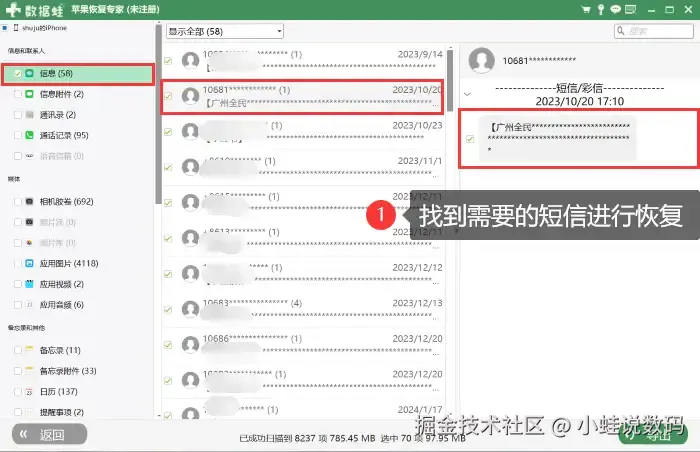Click the avatar of the 2023/9/14 message

pyautogui.click(x=191, y=60)
